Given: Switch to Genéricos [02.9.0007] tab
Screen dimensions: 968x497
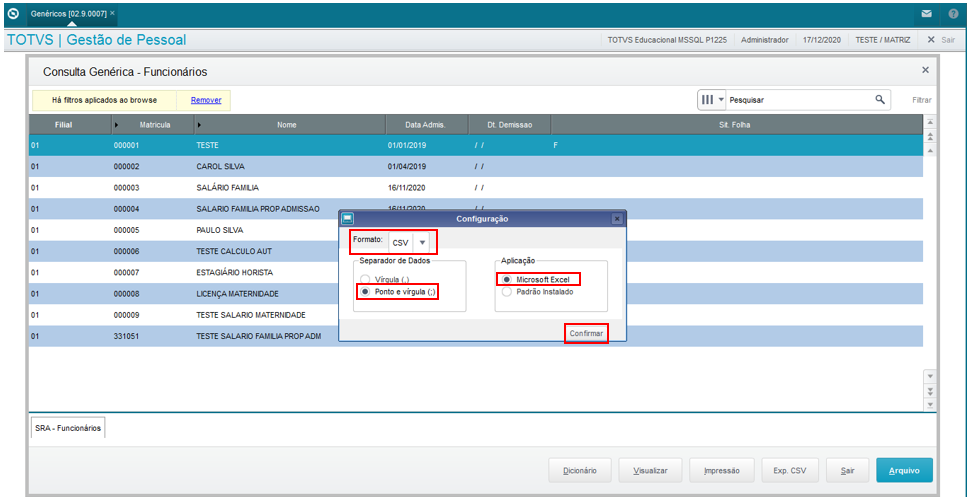Looking at the screenshot, I should tap(69, 13).
